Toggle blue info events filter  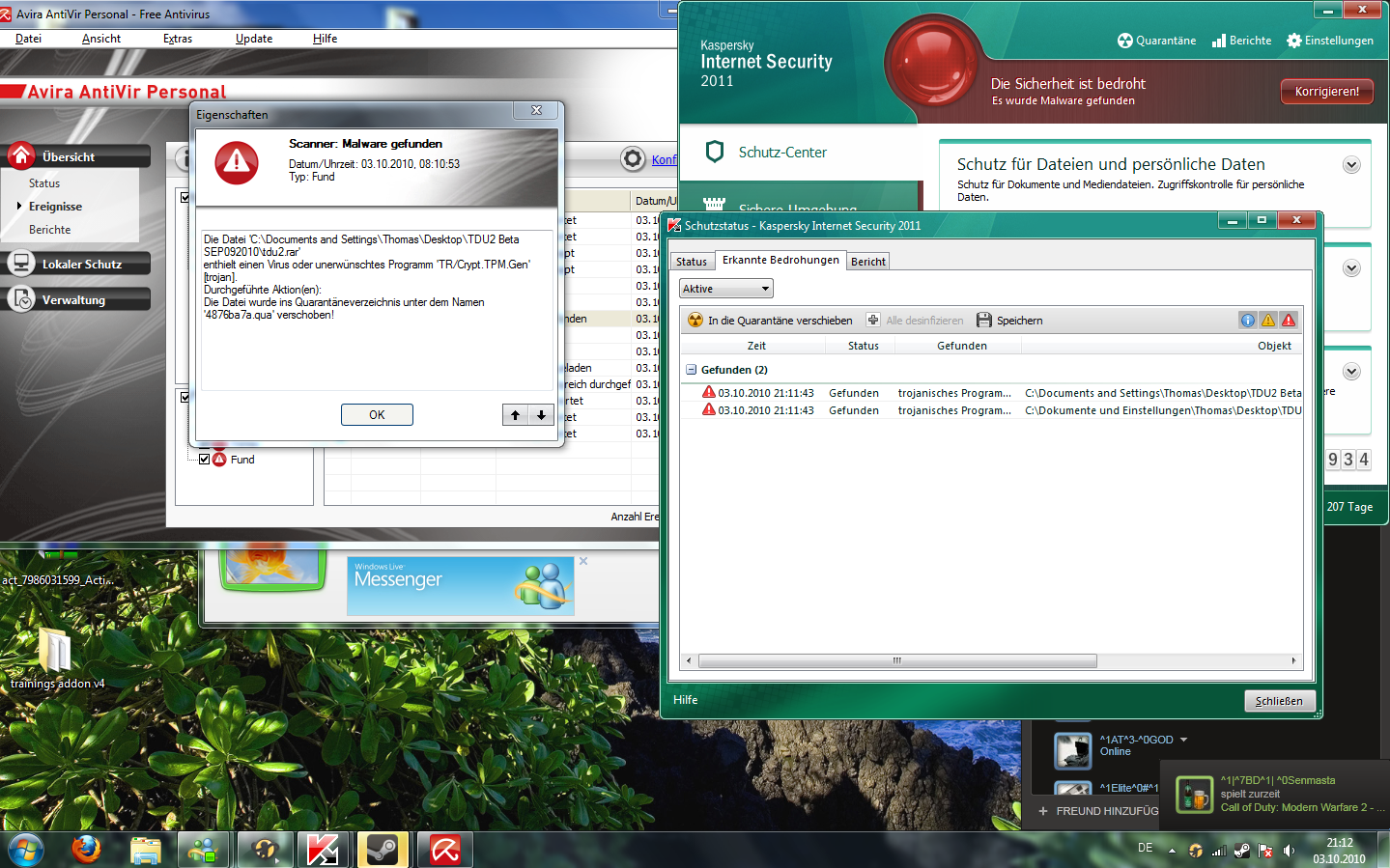click(x=1248, y=320)
